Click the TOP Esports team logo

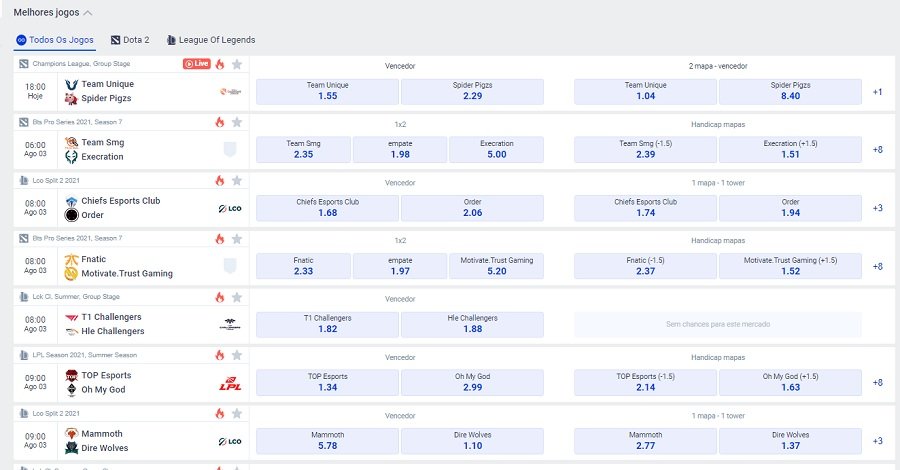[x=71, y=375]
